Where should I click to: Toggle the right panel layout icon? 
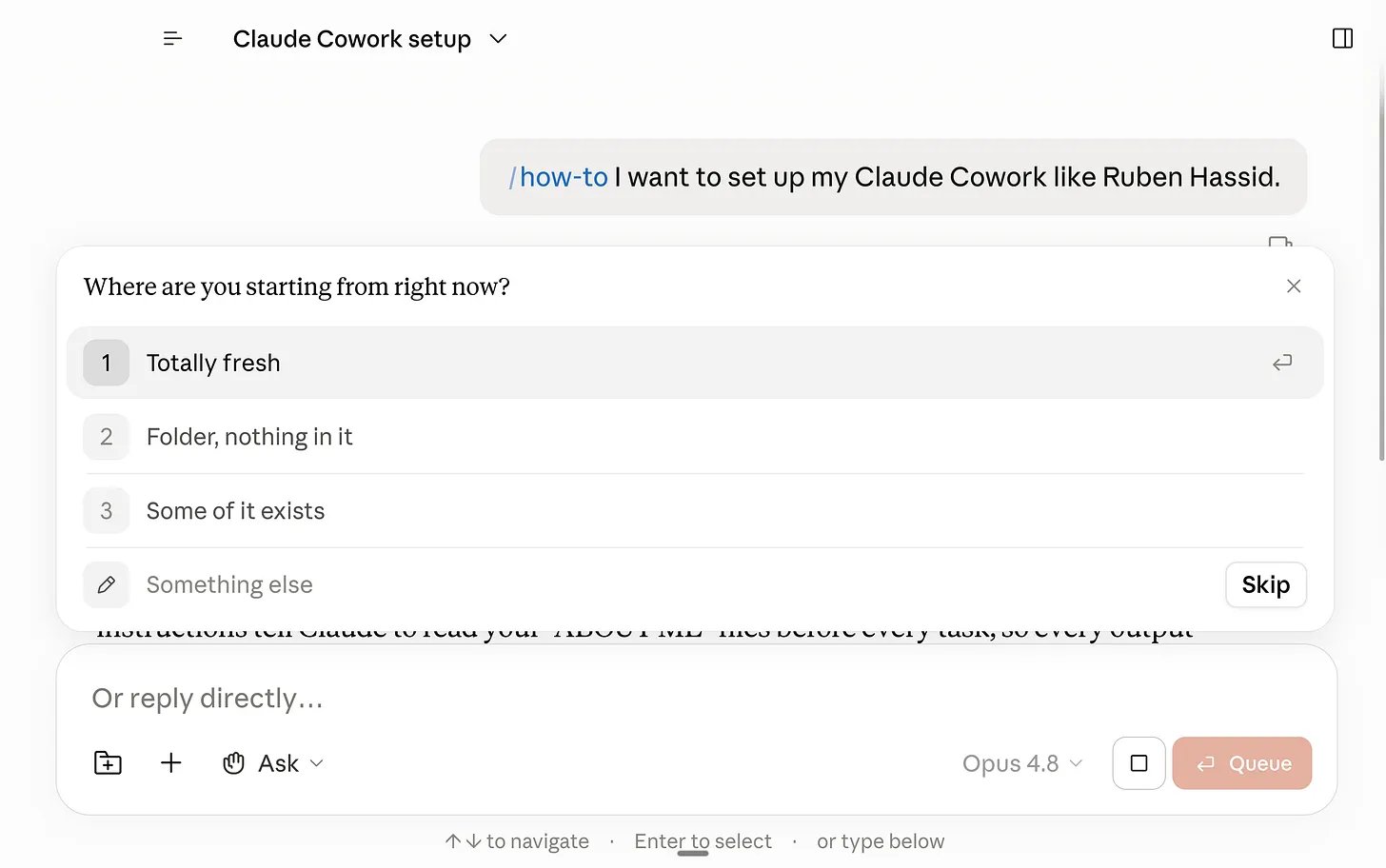1342,38
